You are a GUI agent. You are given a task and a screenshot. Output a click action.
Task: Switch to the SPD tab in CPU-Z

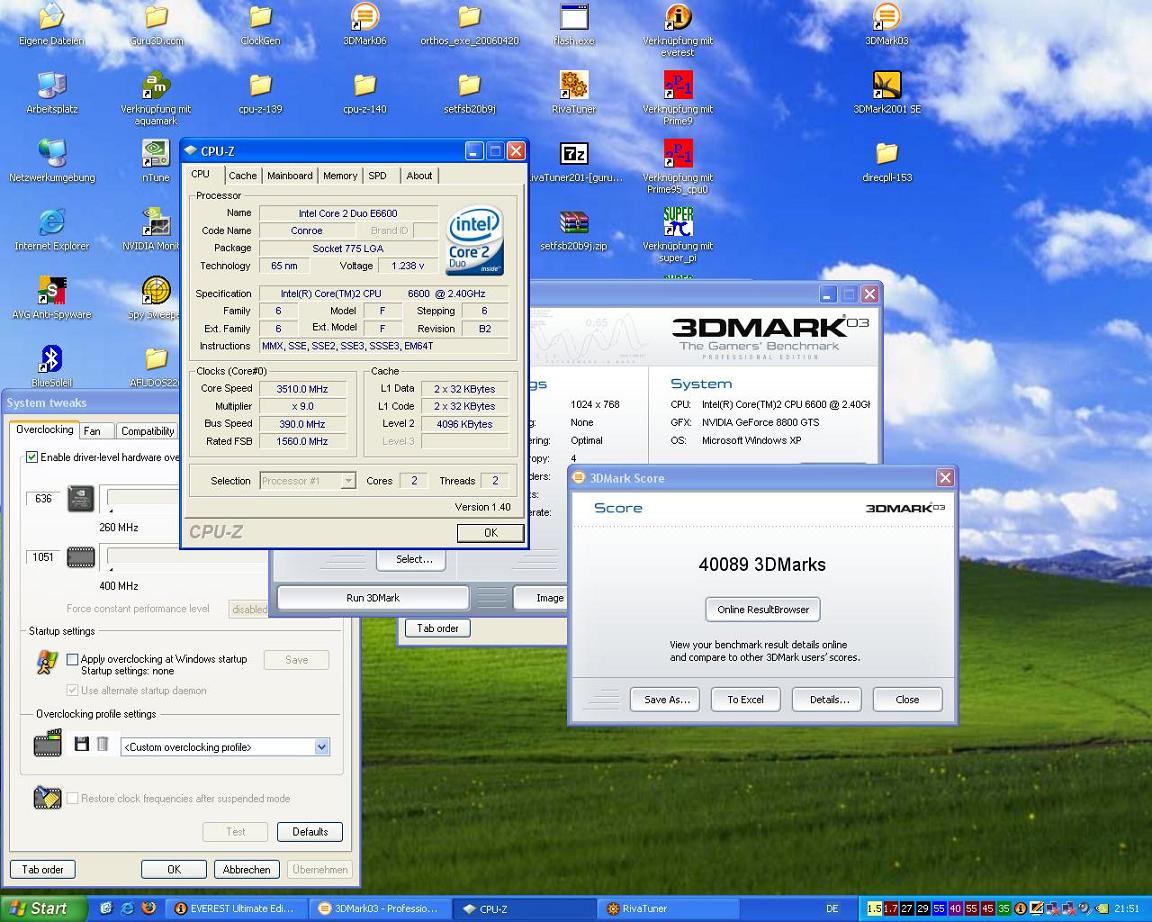pyautogui.click(x=378, y=176)
